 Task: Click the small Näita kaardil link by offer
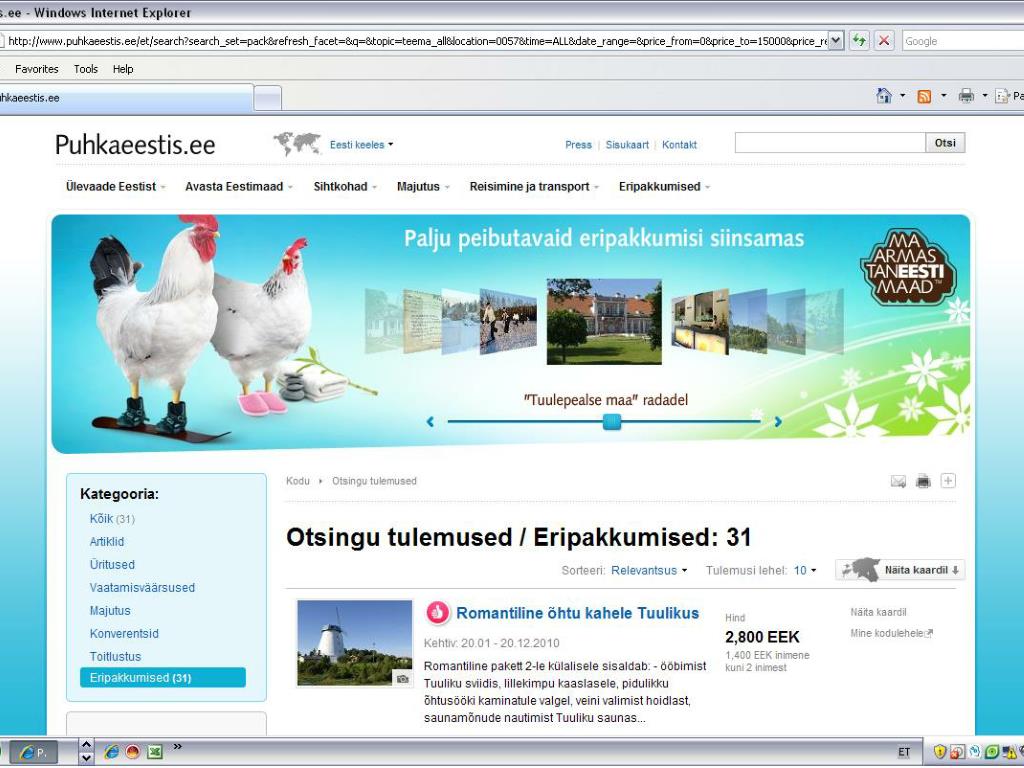[878, 612]
